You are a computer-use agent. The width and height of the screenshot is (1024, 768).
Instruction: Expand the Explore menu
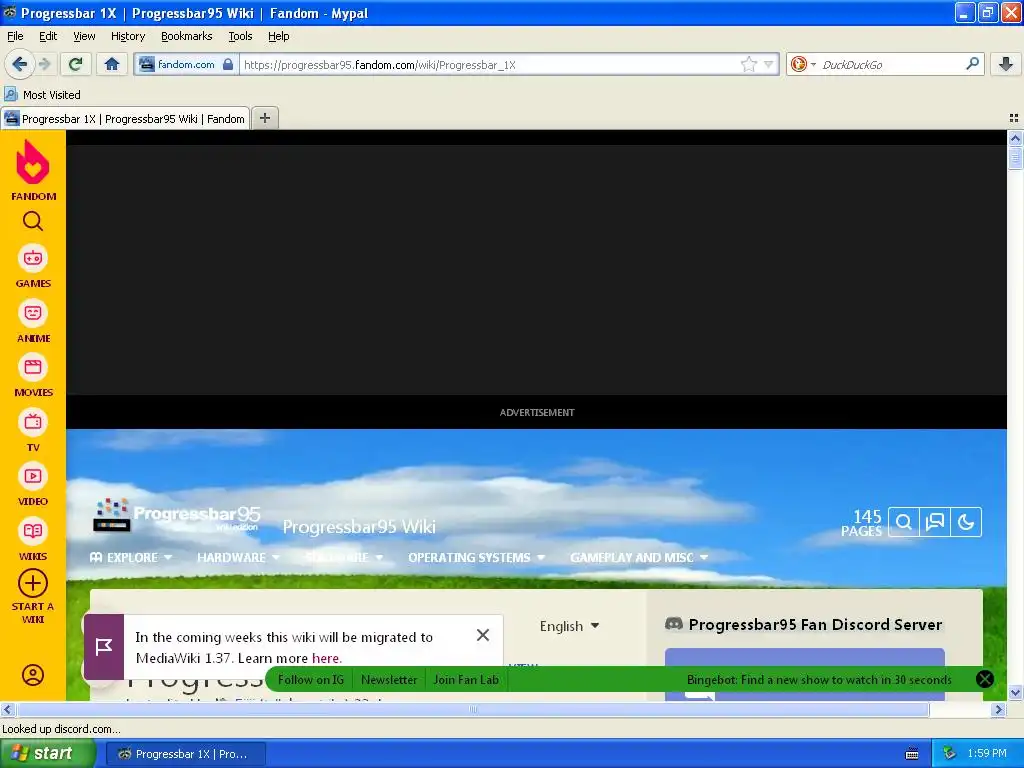pyautogui.click(x=131, y=557)
